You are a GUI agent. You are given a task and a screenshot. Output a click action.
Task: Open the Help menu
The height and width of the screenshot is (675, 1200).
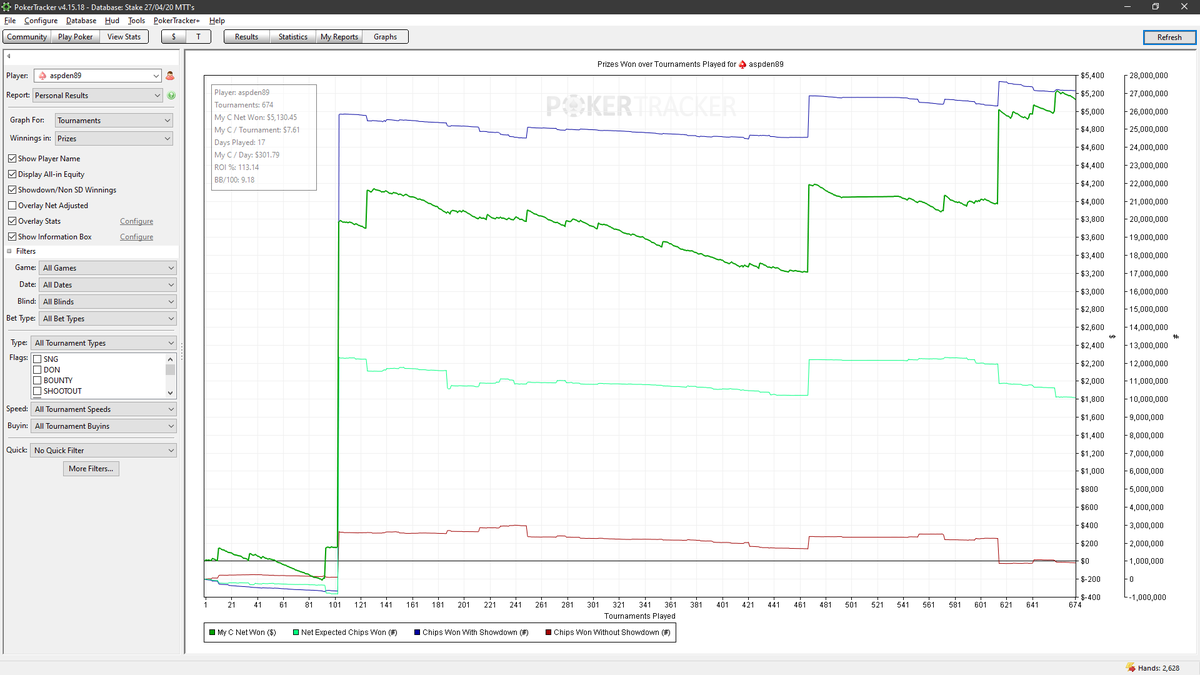click(217, 21)
